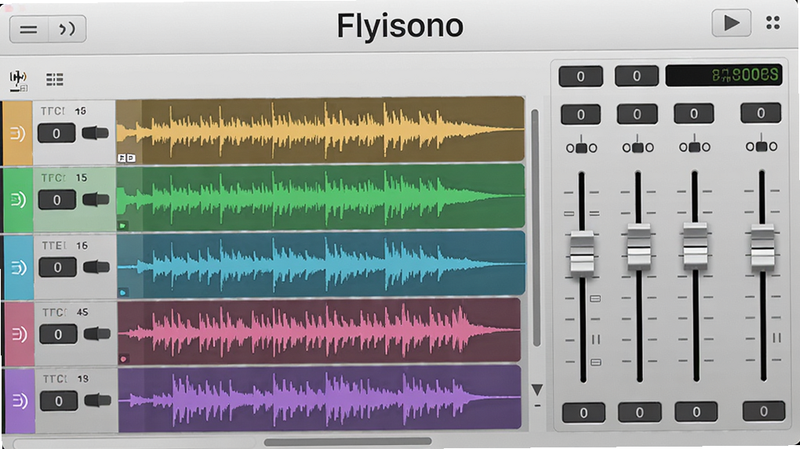The image size is (800, 449).
Task: Click the blue track speaker icon
Action: [x=18, y=267]
